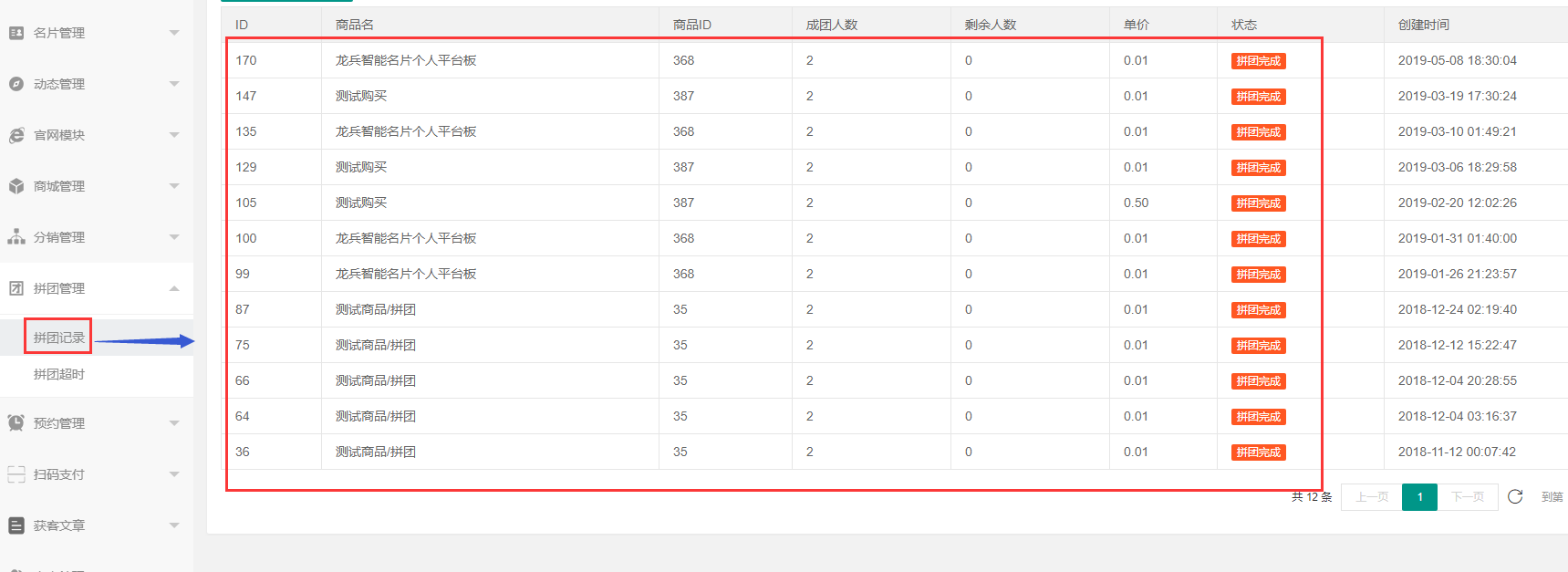Go to the 下一页 next page
The width and height of the screenshot is (1568, 572).
pyautogui.click(x=1468, y=497)
